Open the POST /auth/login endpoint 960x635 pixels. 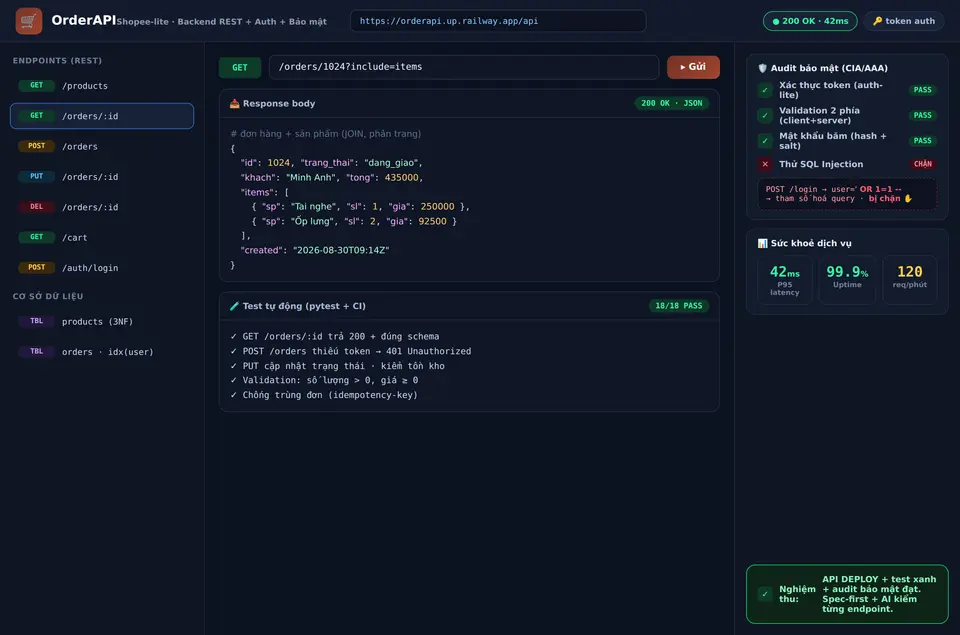tap(102, 268)
